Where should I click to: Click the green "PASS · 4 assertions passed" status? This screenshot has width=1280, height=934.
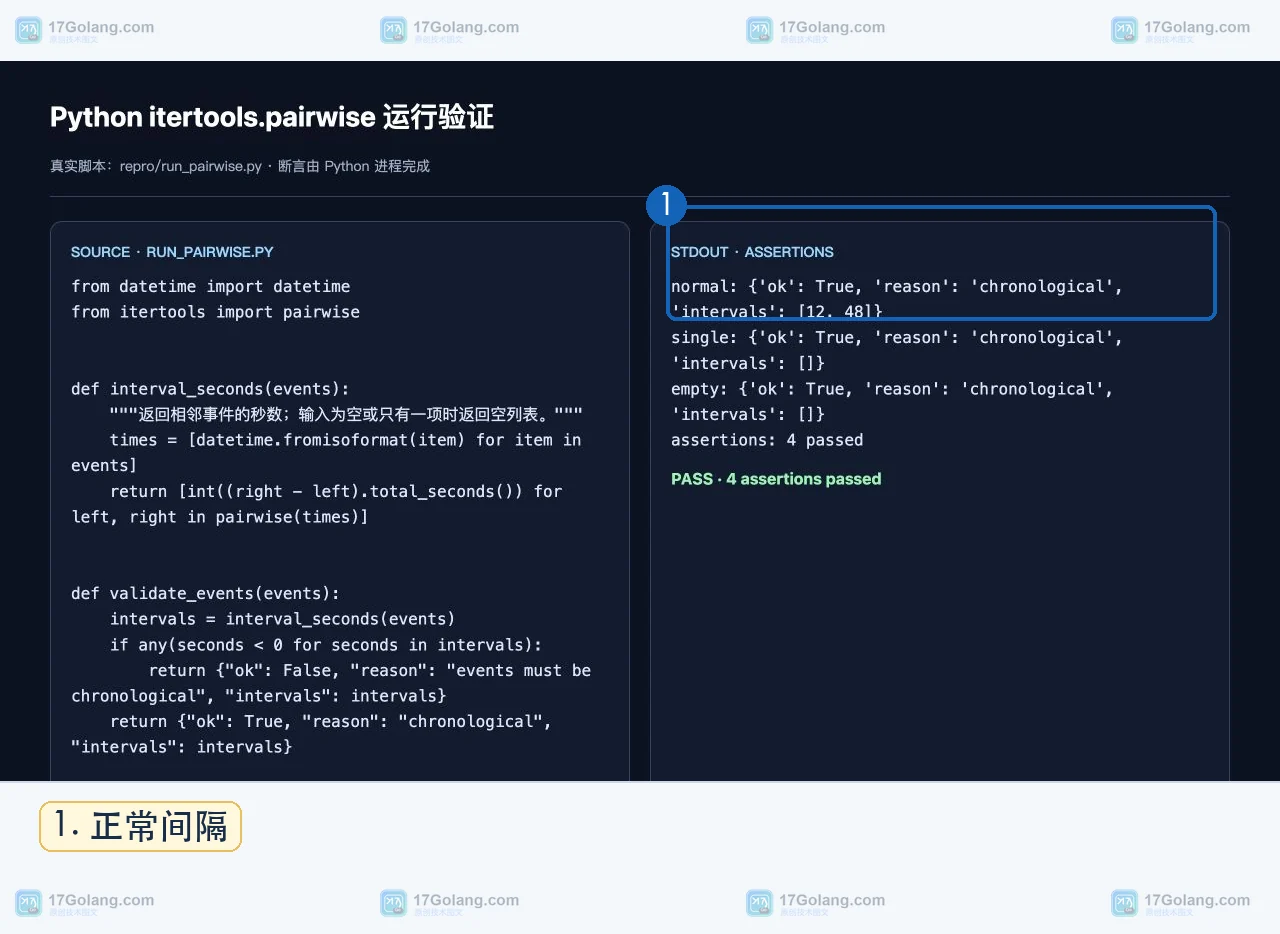tap(776, 479)
